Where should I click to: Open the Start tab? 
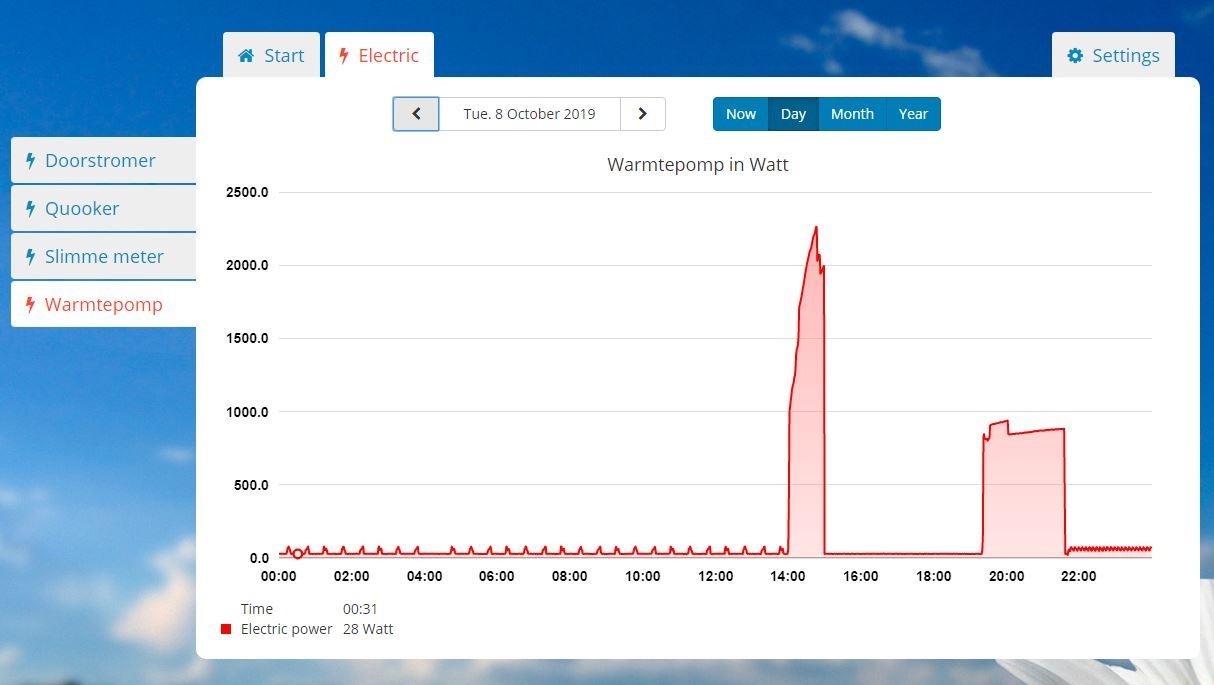(x=271, y=55)
